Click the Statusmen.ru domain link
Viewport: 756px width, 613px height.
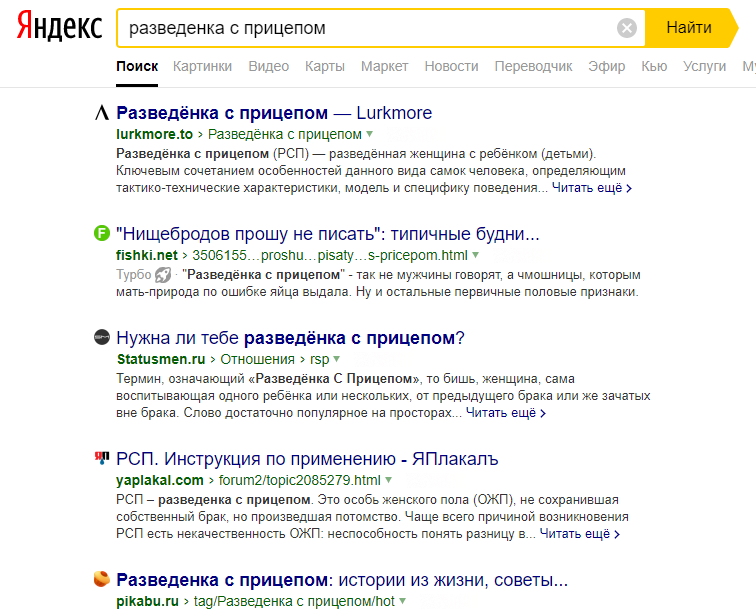point(161,359)
